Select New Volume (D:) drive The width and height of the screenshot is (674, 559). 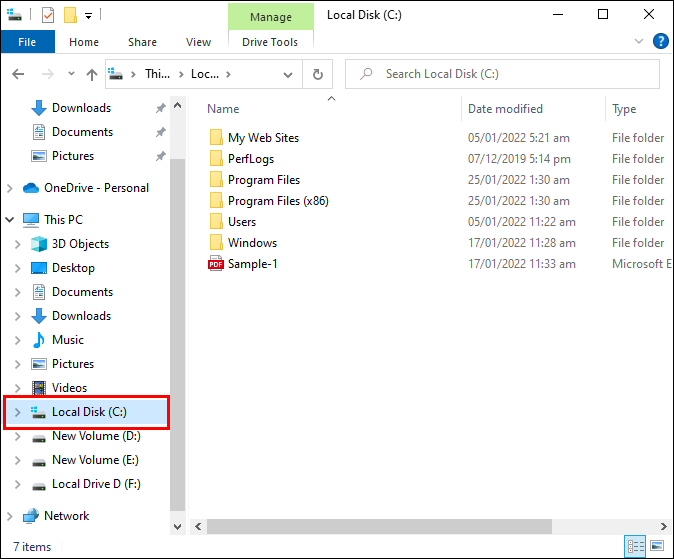(96, 436)
